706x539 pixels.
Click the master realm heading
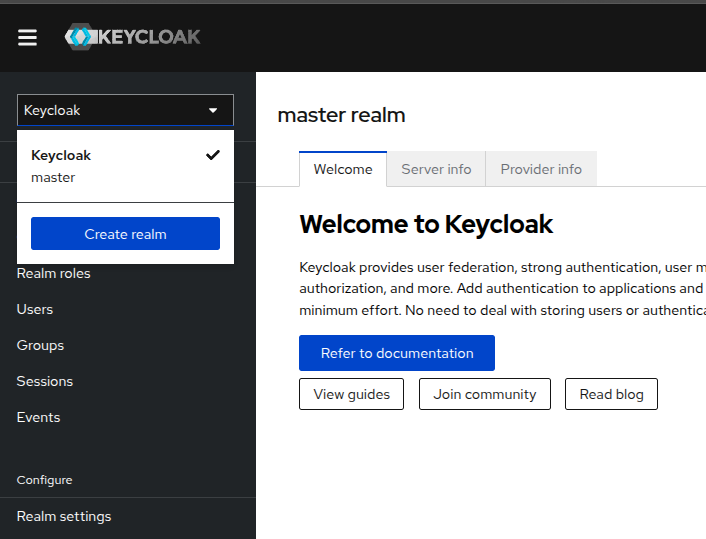[x=341, y=115]
